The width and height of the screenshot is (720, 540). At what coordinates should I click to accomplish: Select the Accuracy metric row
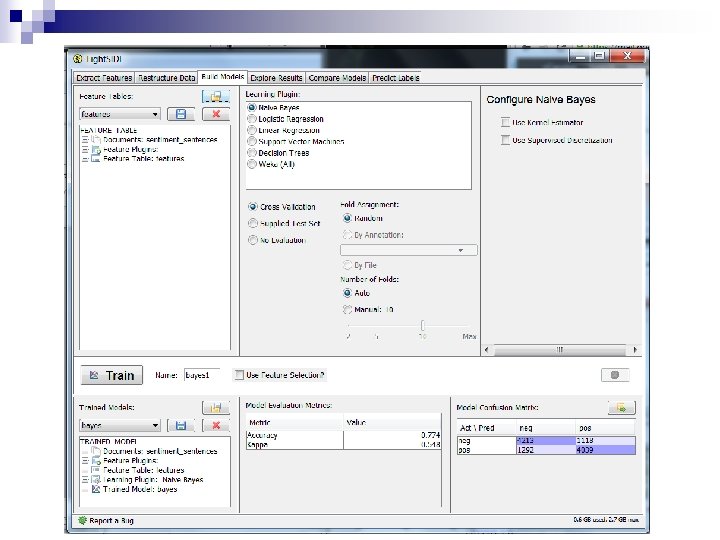coord(343,435)
